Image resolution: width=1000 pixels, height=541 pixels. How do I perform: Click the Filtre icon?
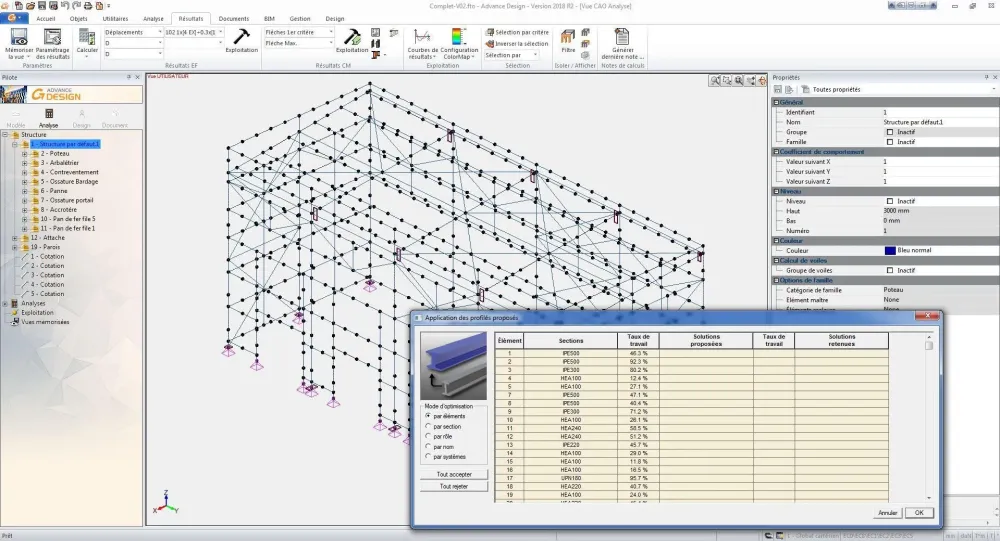pos(567,37)
